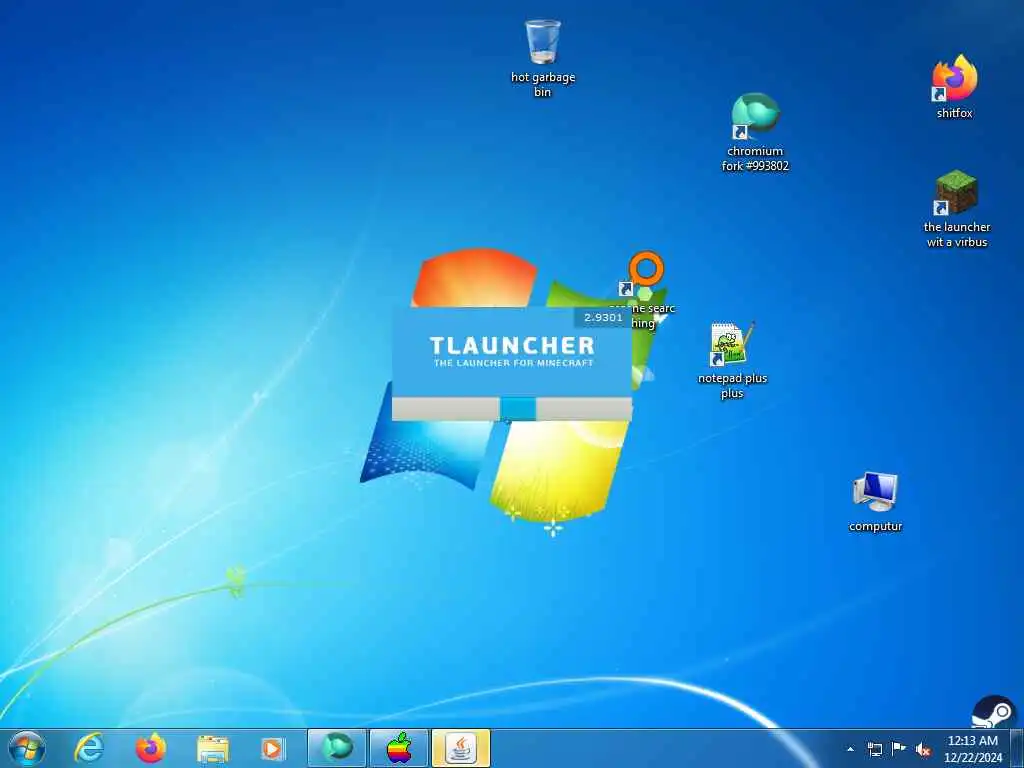This screenshot has height=768, width=1024.
Task: Click the TLauncher loading progress bar
Action: [512, 409]
